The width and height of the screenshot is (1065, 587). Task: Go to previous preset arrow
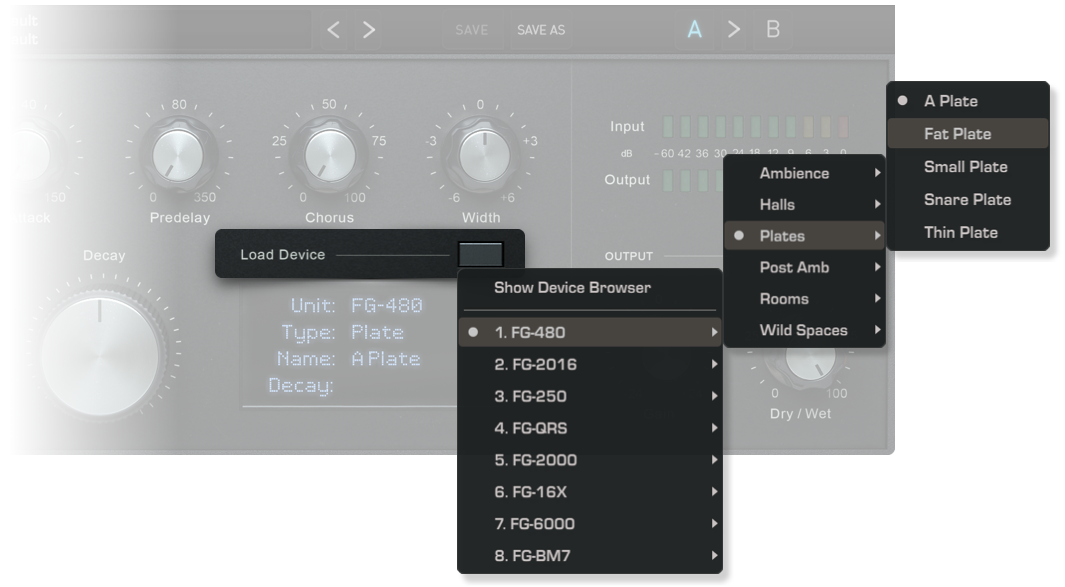click(333, 30)
